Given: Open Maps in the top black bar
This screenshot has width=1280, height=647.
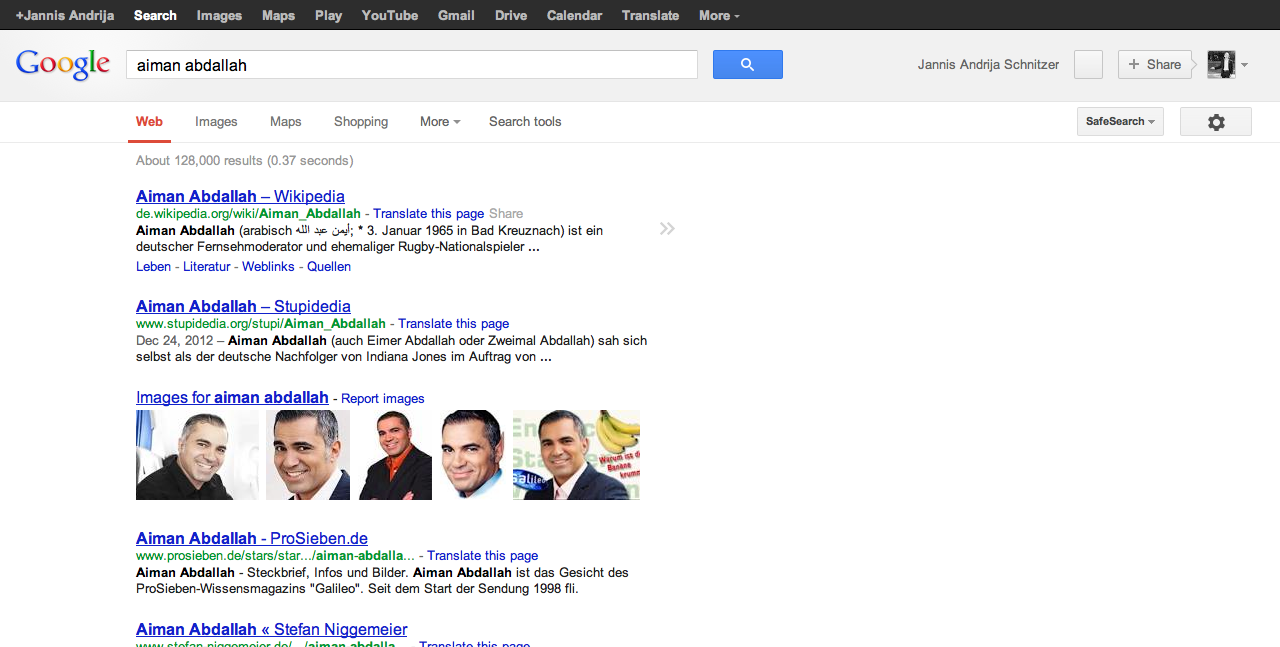Looking at the screenshot, I should 278,15.
